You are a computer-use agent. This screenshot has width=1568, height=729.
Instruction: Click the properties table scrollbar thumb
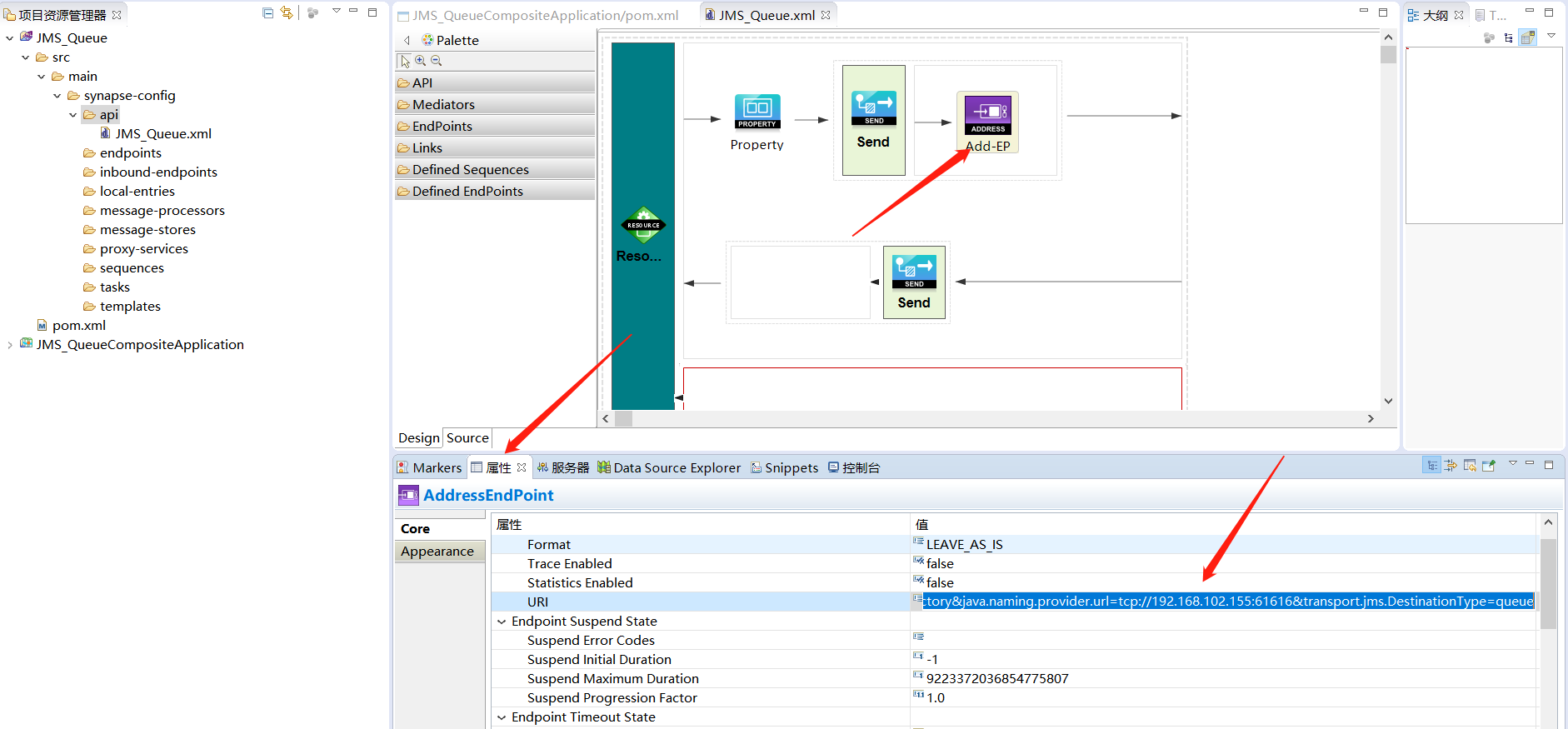tap(1548, 583)
